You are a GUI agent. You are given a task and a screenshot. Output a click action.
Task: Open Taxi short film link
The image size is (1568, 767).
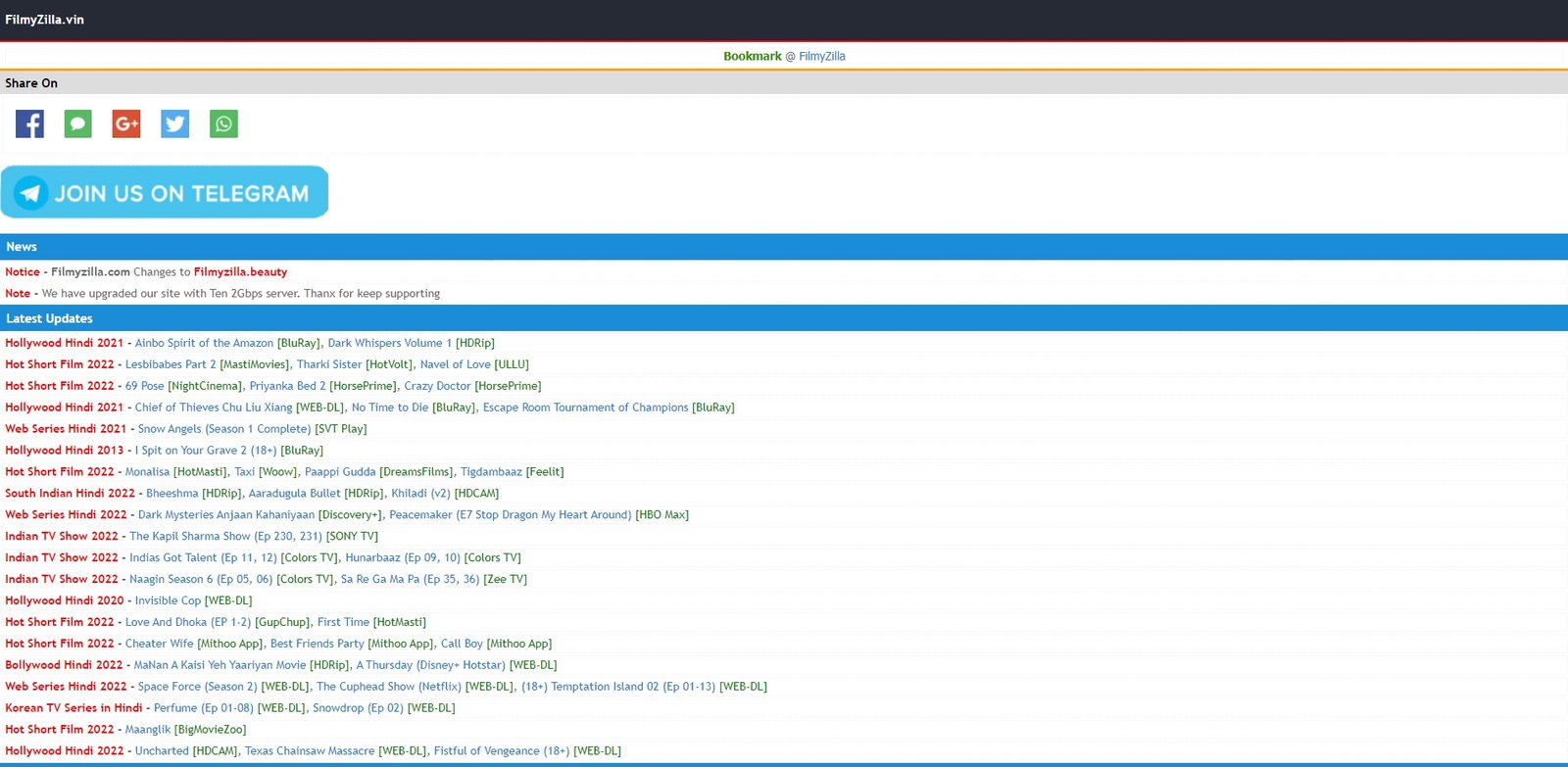pyautogui.click(x=244, y=472)
